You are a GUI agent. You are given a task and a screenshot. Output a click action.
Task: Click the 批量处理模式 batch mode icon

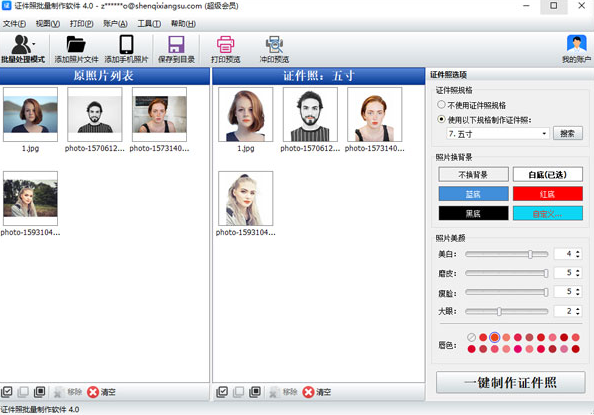coord(21,45)
